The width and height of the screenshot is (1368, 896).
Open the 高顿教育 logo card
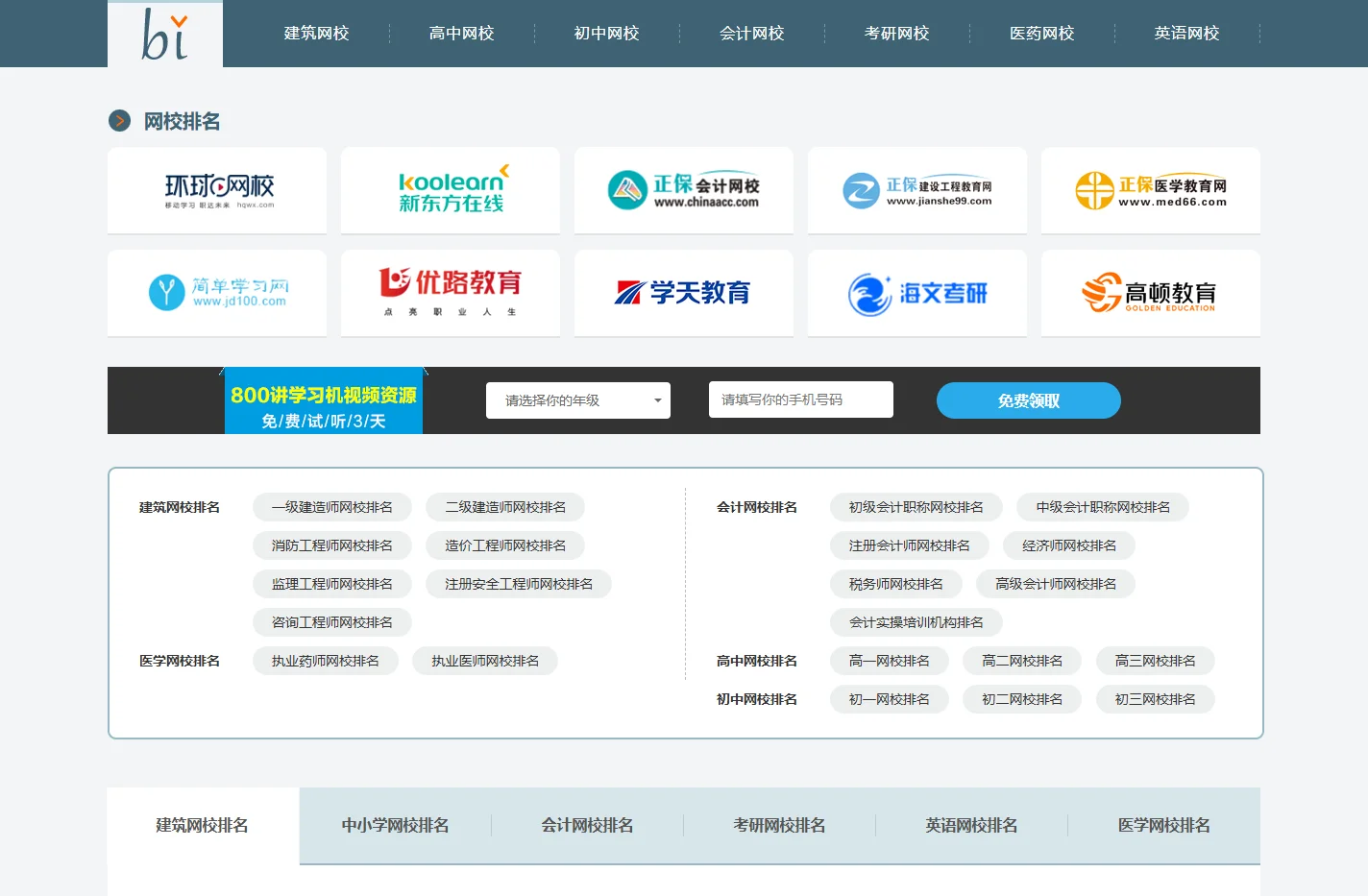tap(1151, 293)
